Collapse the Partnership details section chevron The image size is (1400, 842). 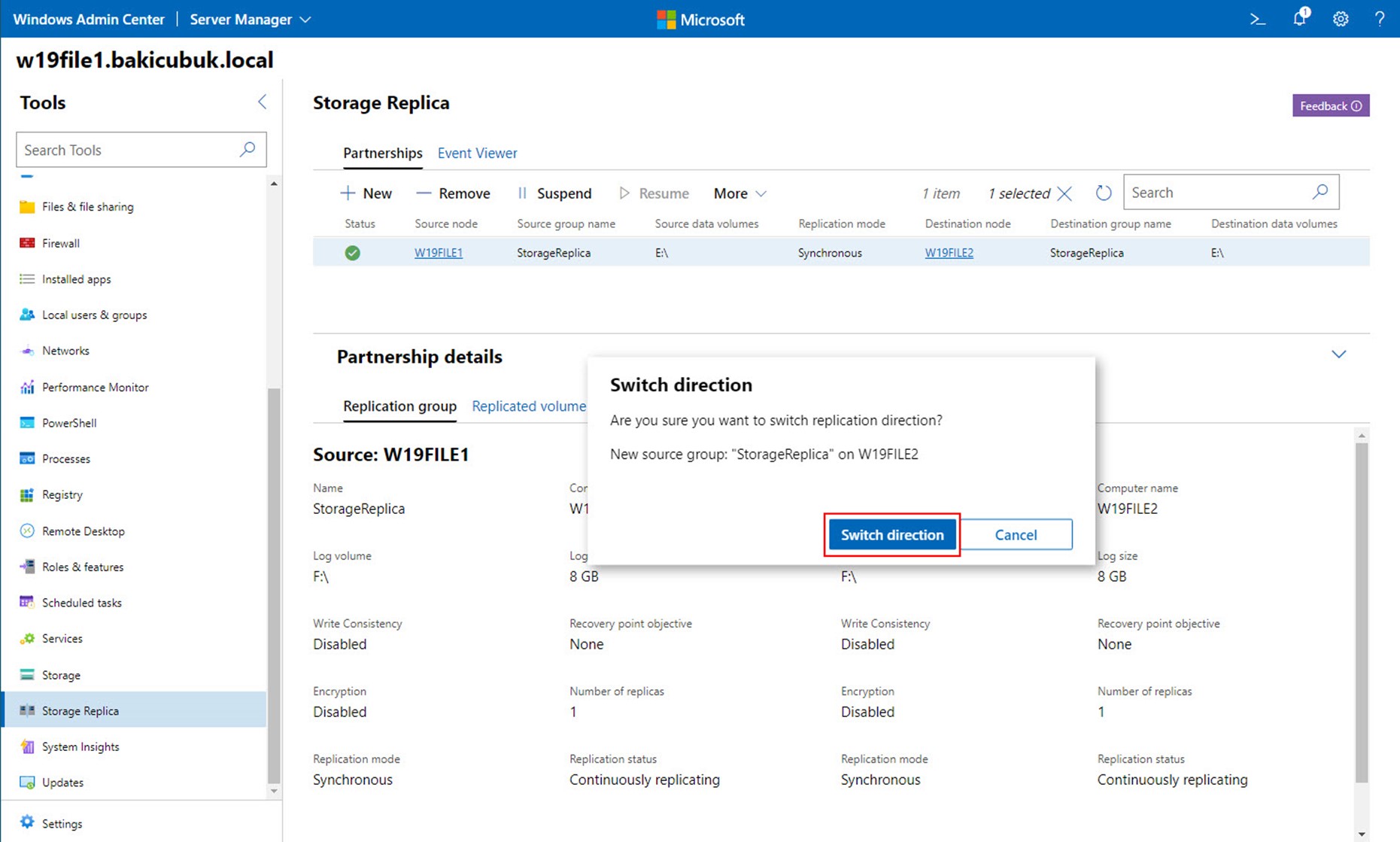click(x=1338, y=354)
